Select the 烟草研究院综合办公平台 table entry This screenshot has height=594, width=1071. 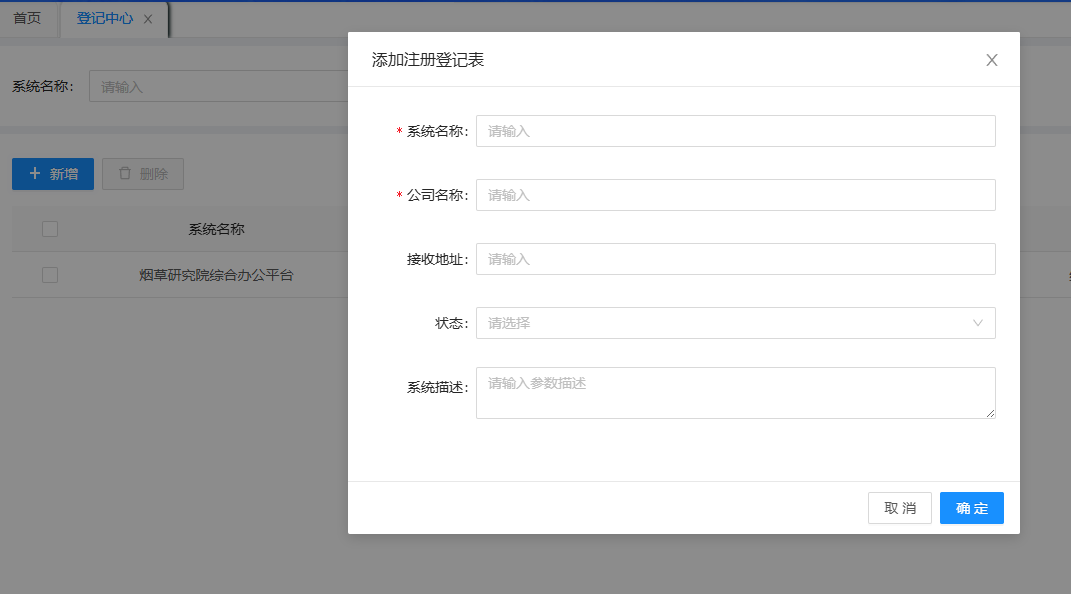point(216,275)
